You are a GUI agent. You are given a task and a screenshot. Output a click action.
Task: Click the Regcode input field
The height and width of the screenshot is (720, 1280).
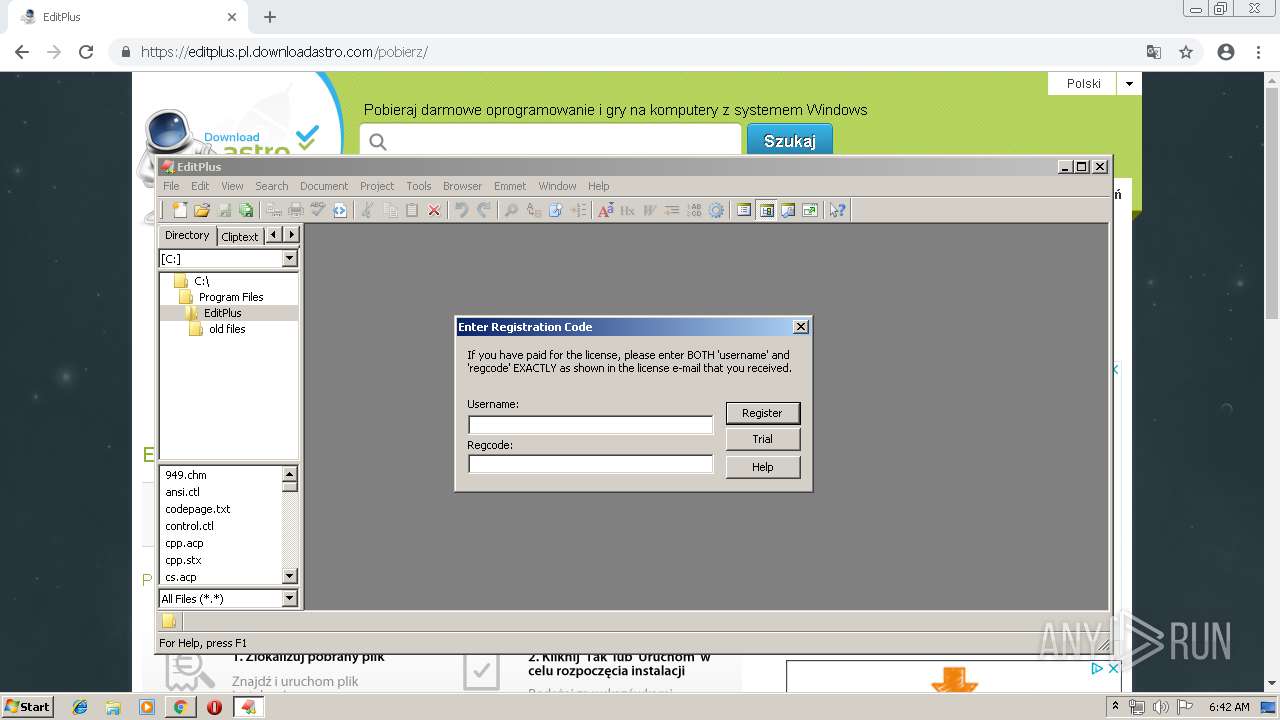(x=590, y=464)
